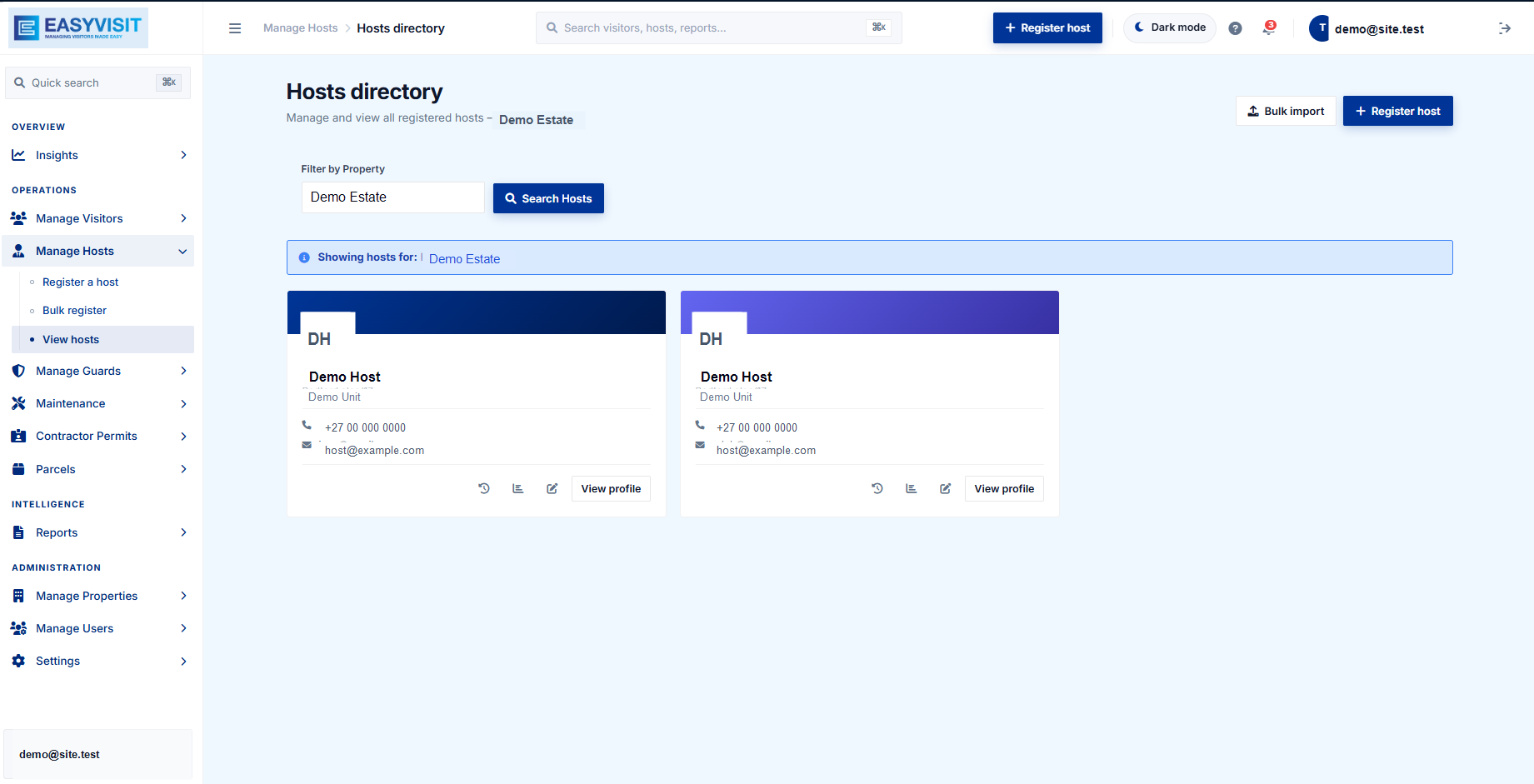The height and width of the screenshot is (784, 1534).
Task: Click phone number on second host card
Action: click(757, 427)
